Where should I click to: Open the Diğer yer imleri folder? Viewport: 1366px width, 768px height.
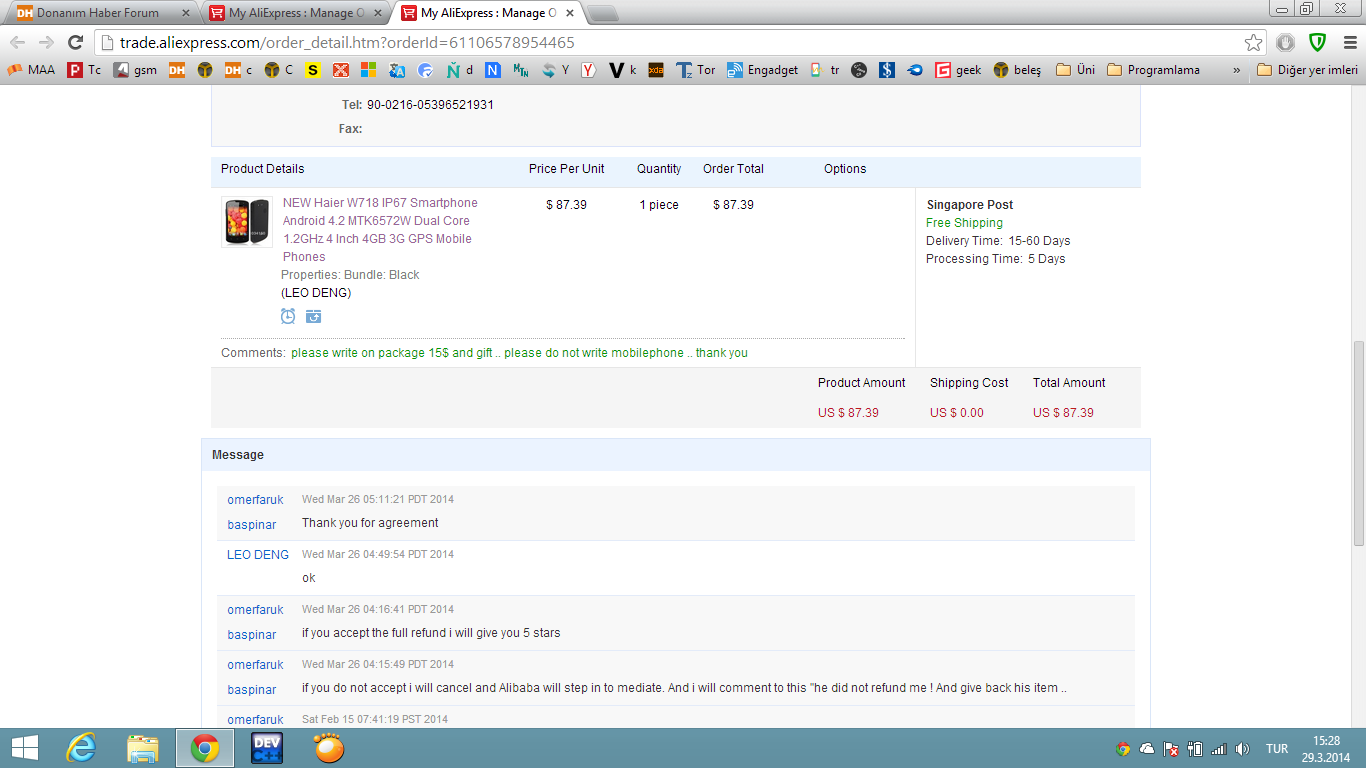pyautogui.click(x=1307, y=70)
